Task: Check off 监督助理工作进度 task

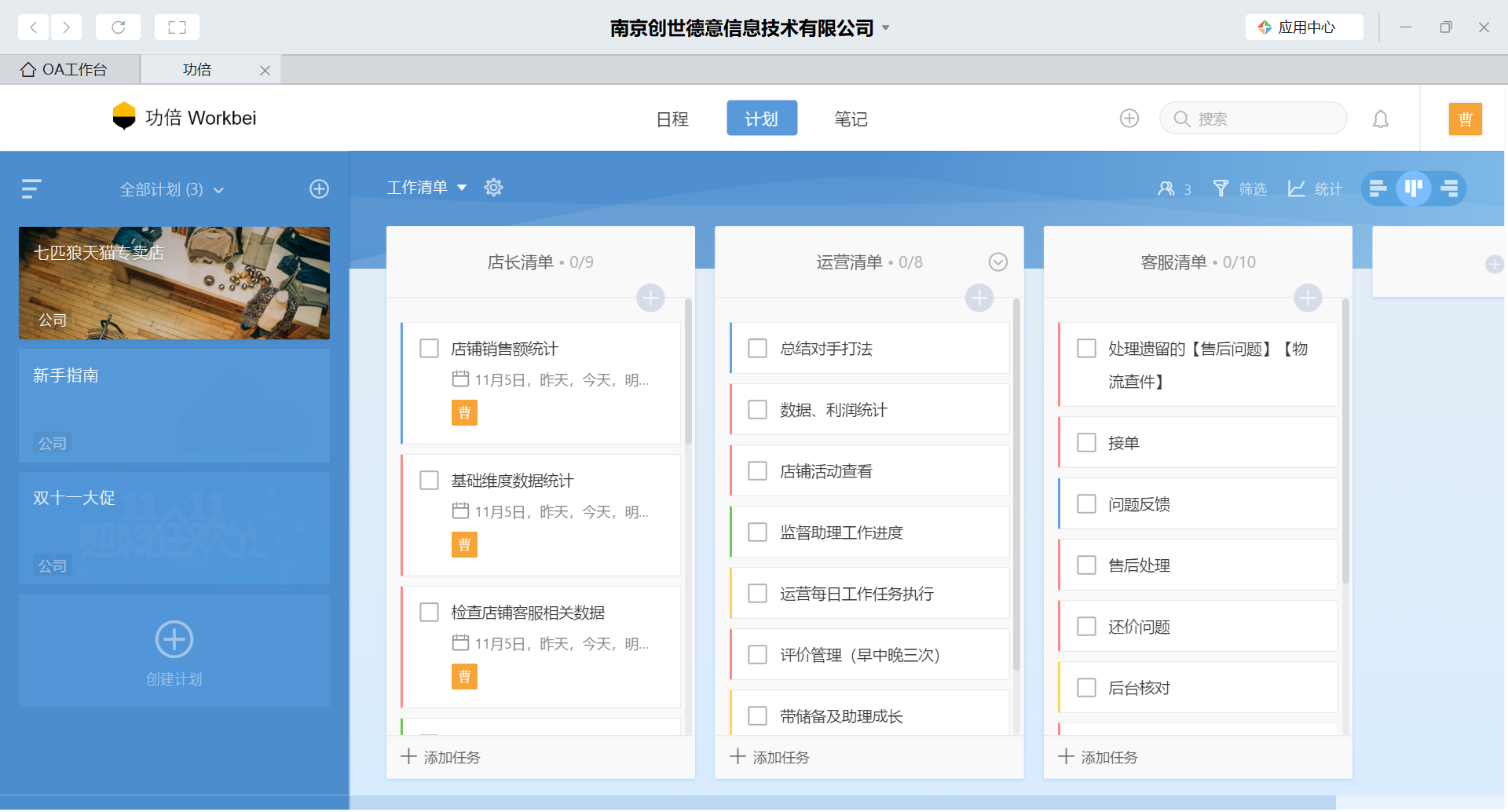Action: coord(758,532)
